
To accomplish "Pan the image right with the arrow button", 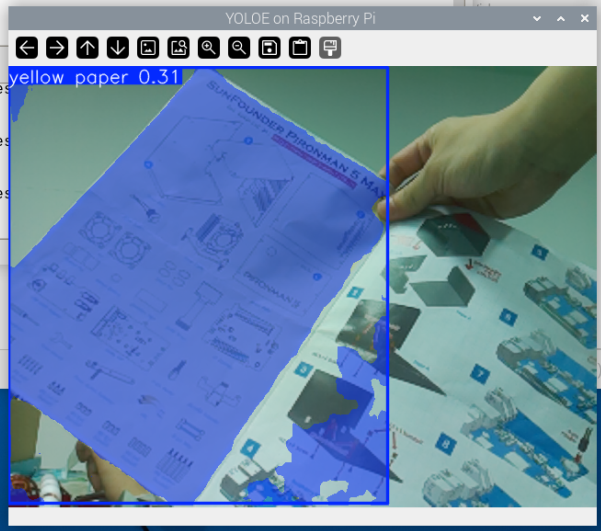I will click(x=57, y=48).
